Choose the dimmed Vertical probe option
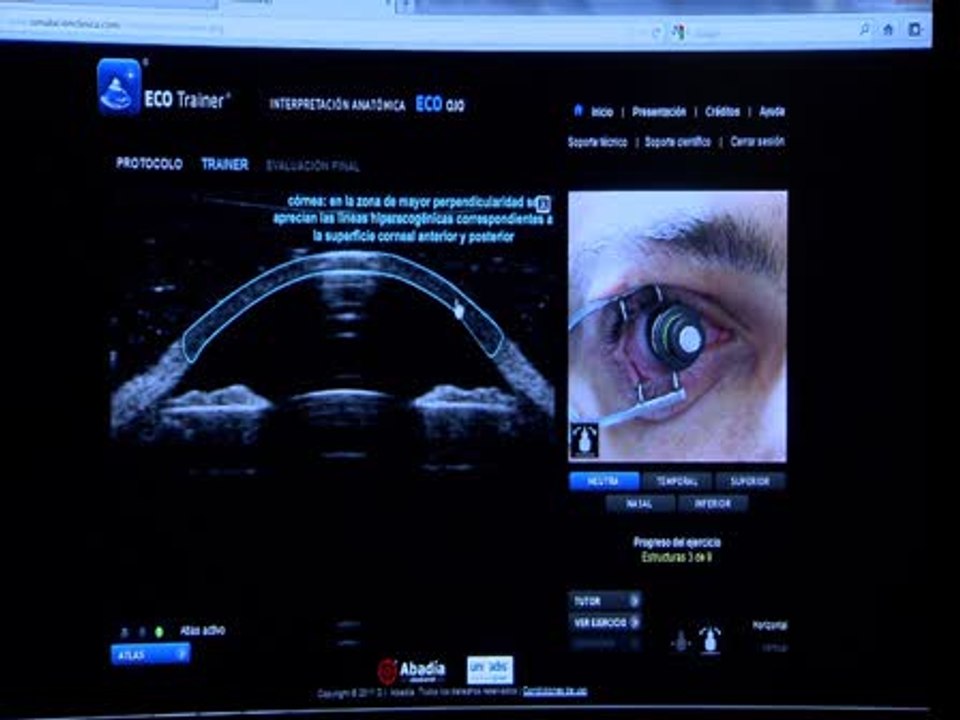The width and height of the screenshot is (960, 720). coord(774,647)
